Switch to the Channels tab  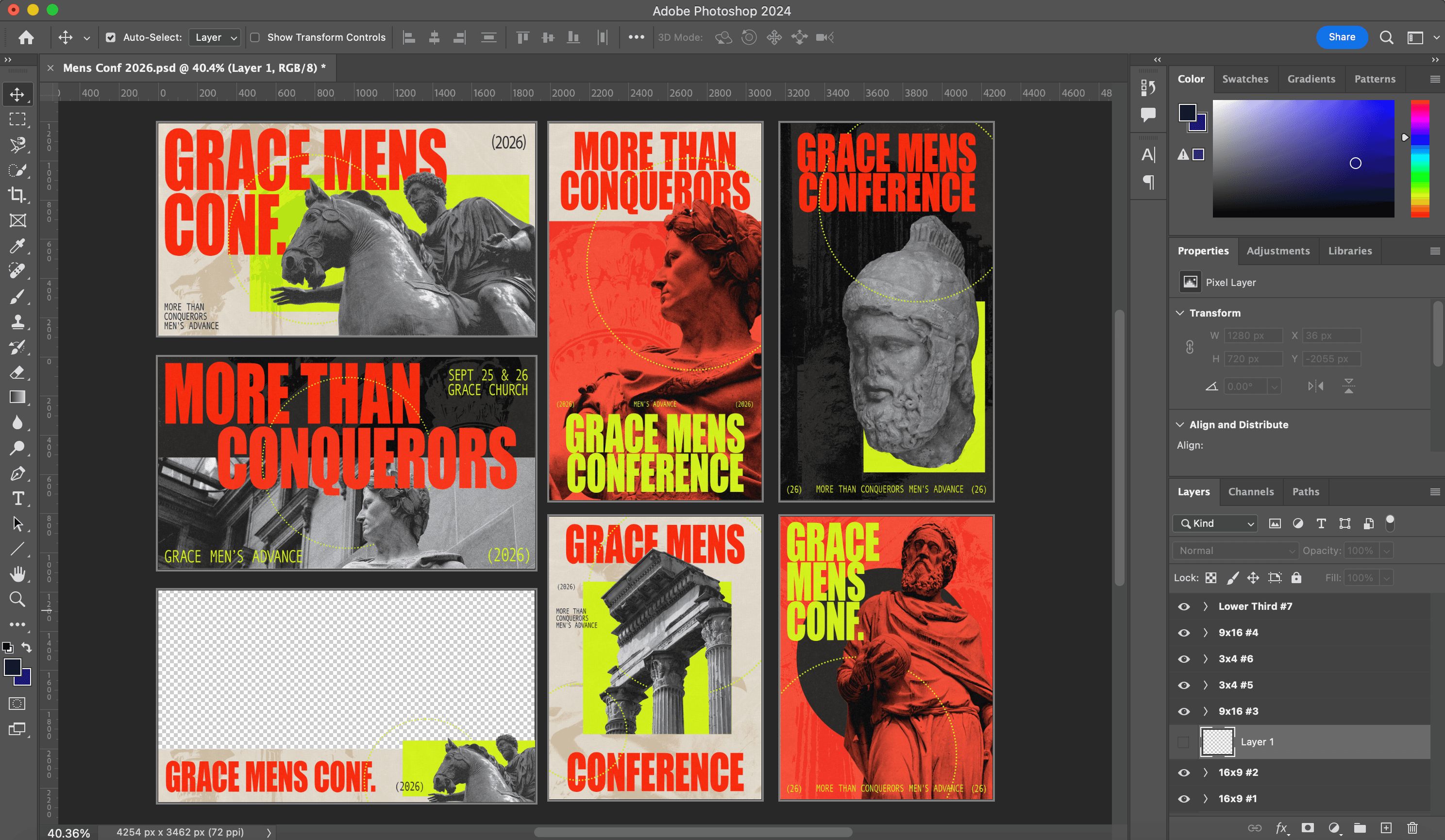(x=1251, y=492)
